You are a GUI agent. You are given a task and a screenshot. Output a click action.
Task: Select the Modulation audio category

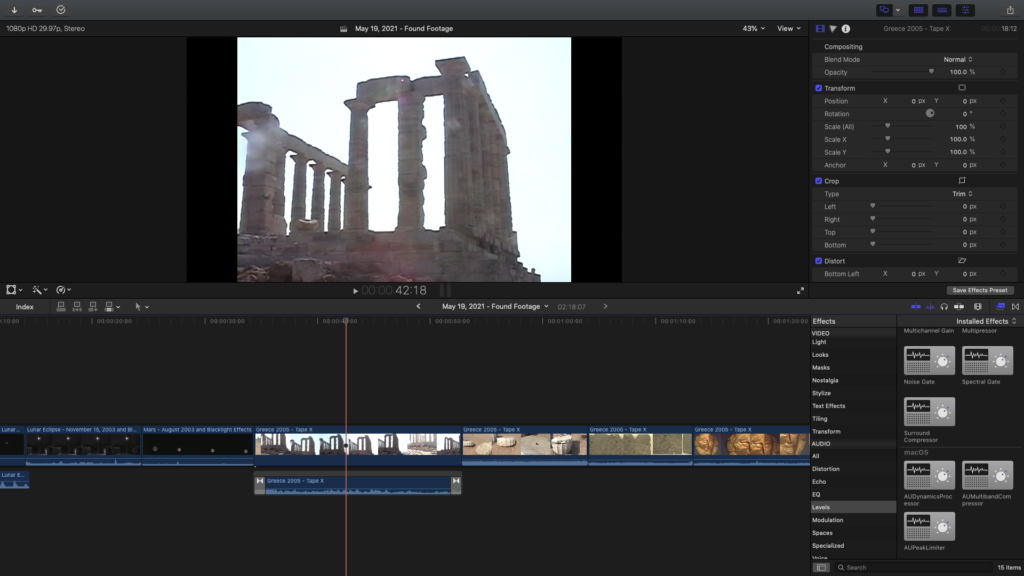coord(827,520)
